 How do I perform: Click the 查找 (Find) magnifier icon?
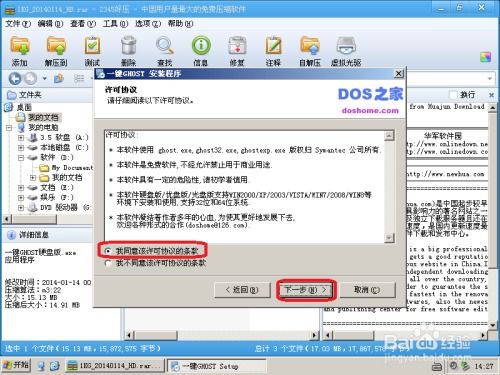tap(165, 51)
